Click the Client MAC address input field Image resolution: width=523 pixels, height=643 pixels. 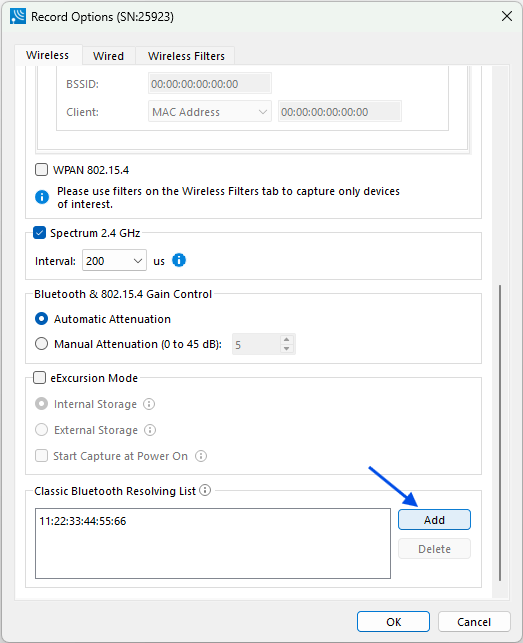pyautogui.click(x=340, y=112)
